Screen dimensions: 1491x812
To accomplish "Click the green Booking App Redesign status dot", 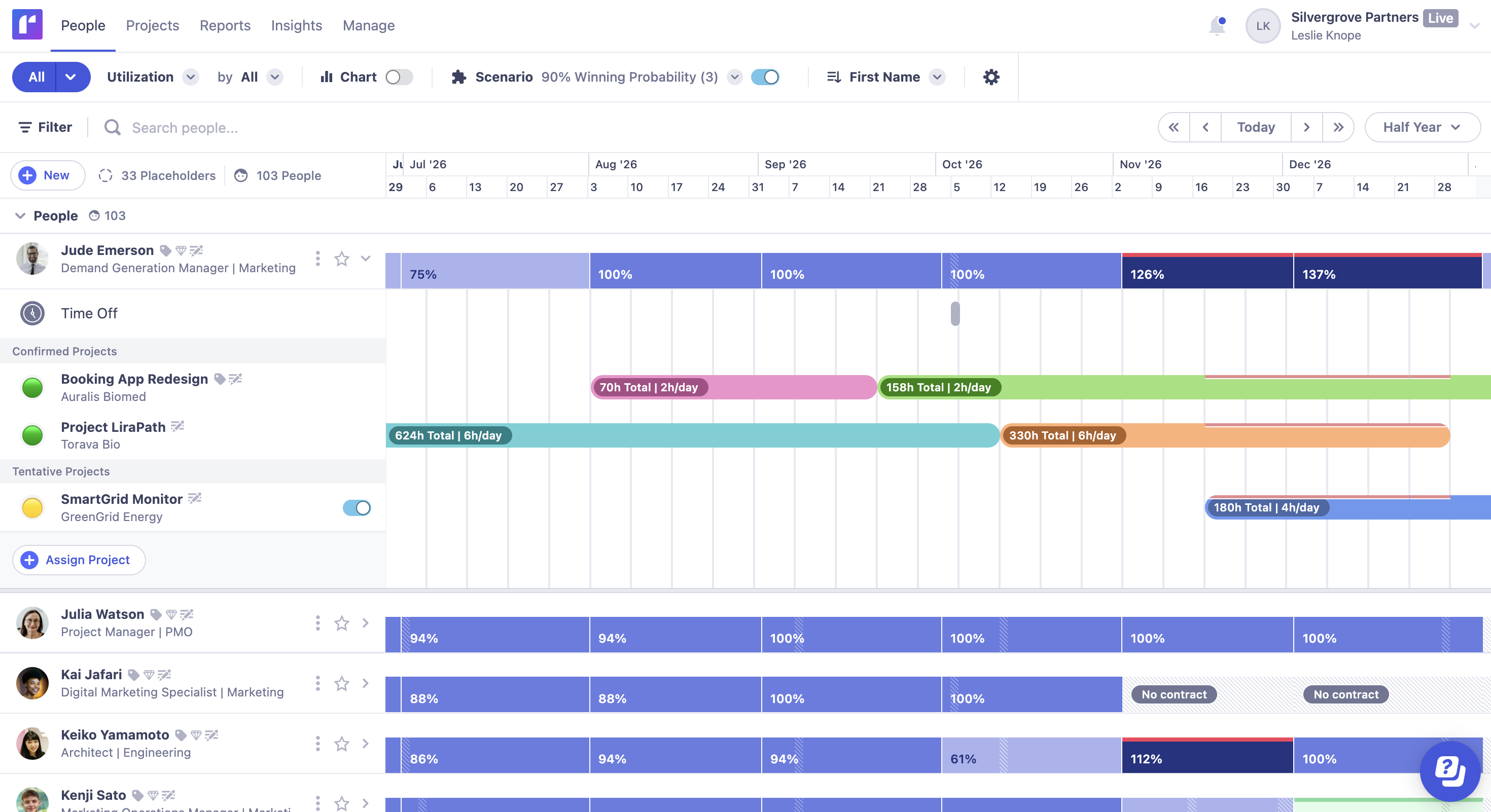I will 32,387.
